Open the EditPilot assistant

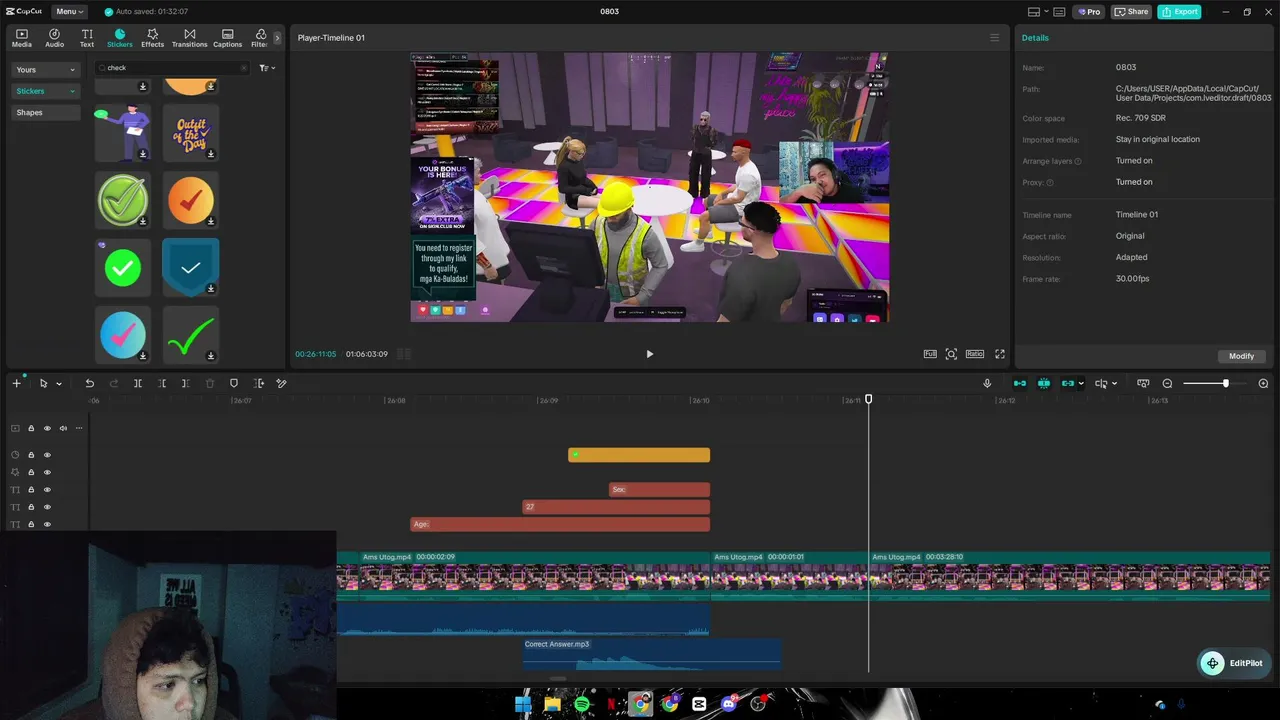[x=1232, y=663]
